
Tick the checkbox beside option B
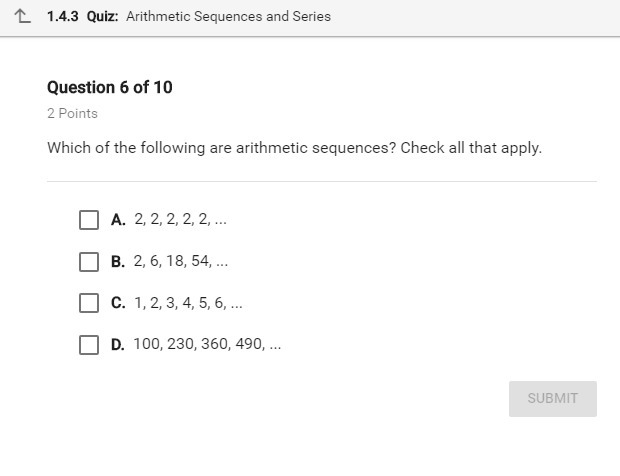pyautogui.click(x=89, y=261)
